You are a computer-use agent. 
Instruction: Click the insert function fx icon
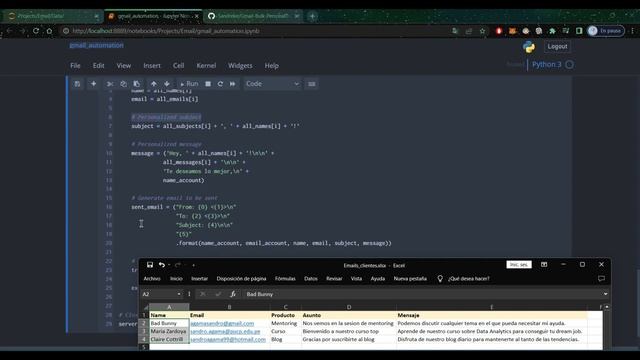[233, 294]
